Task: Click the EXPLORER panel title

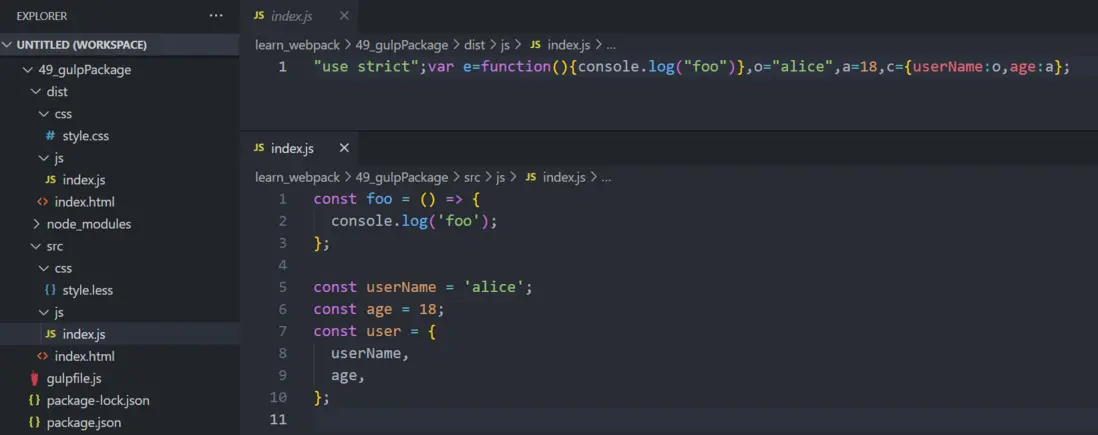Action: tap(42, 15)
